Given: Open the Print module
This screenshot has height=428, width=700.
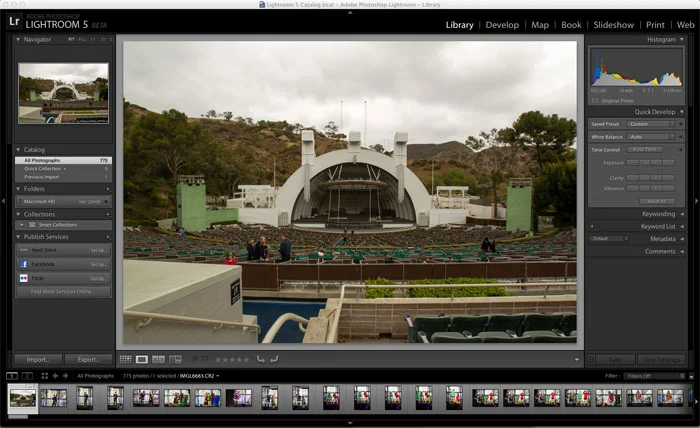Looking at the screenshot, I should point(655,25).
